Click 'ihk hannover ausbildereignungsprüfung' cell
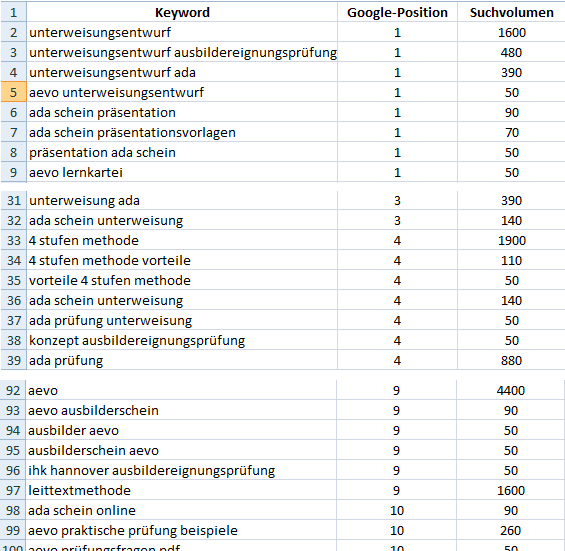The image size is (565, 551). pyautogui.click(x=181, y=471)
